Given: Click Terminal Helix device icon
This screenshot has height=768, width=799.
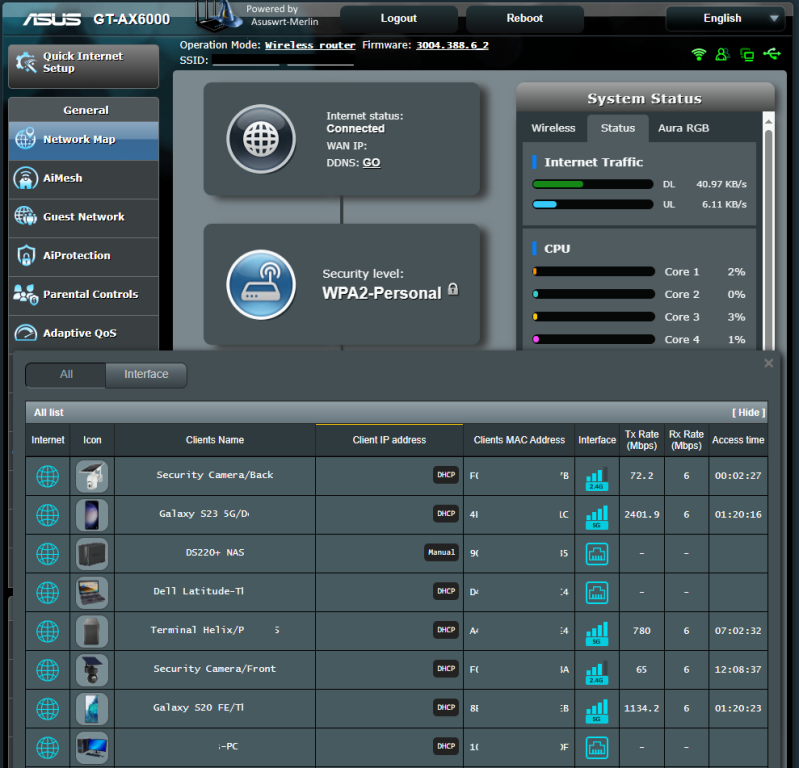Looking at the screenshot, I should (92, 631).
